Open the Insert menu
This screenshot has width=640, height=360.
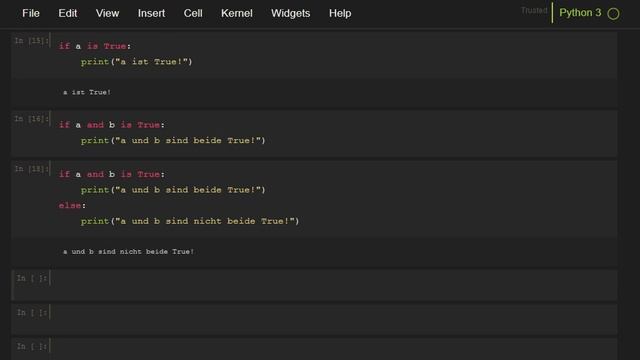[x=151, y=13]
